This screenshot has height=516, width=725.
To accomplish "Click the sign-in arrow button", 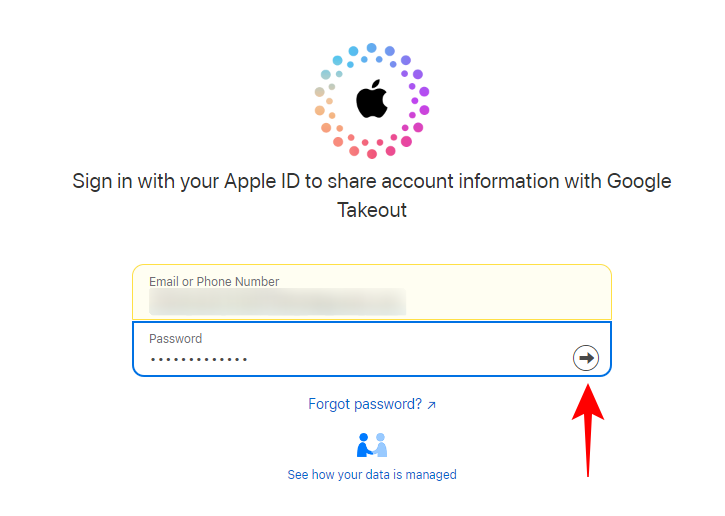I will point(586,358).
